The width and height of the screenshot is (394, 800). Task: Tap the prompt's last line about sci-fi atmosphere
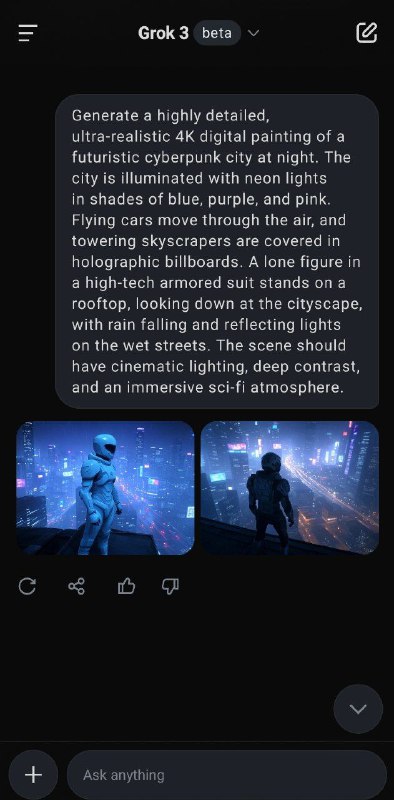208,387
